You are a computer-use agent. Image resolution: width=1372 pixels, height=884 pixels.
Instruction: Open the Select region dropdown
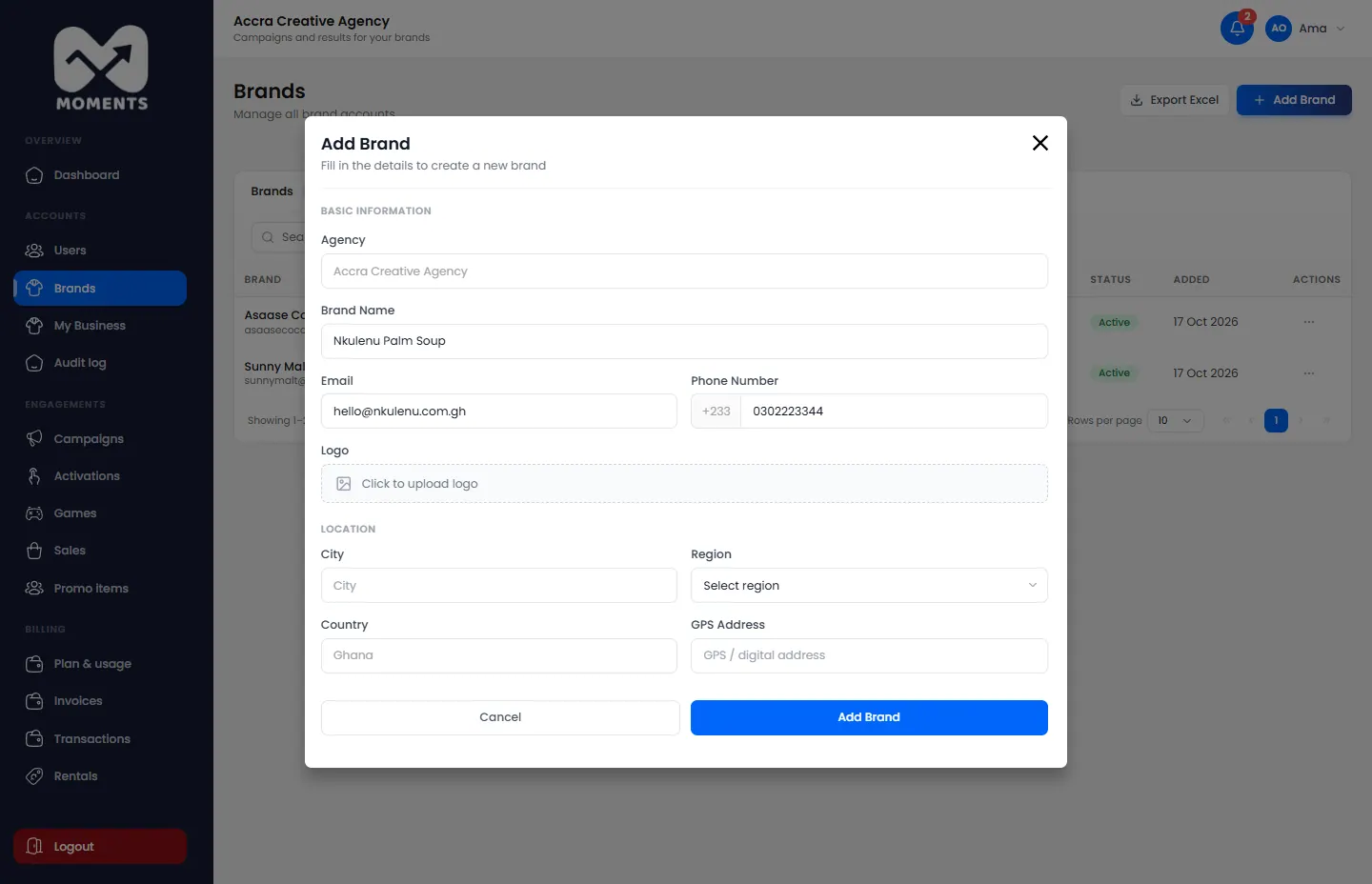[x=869, y=586]
